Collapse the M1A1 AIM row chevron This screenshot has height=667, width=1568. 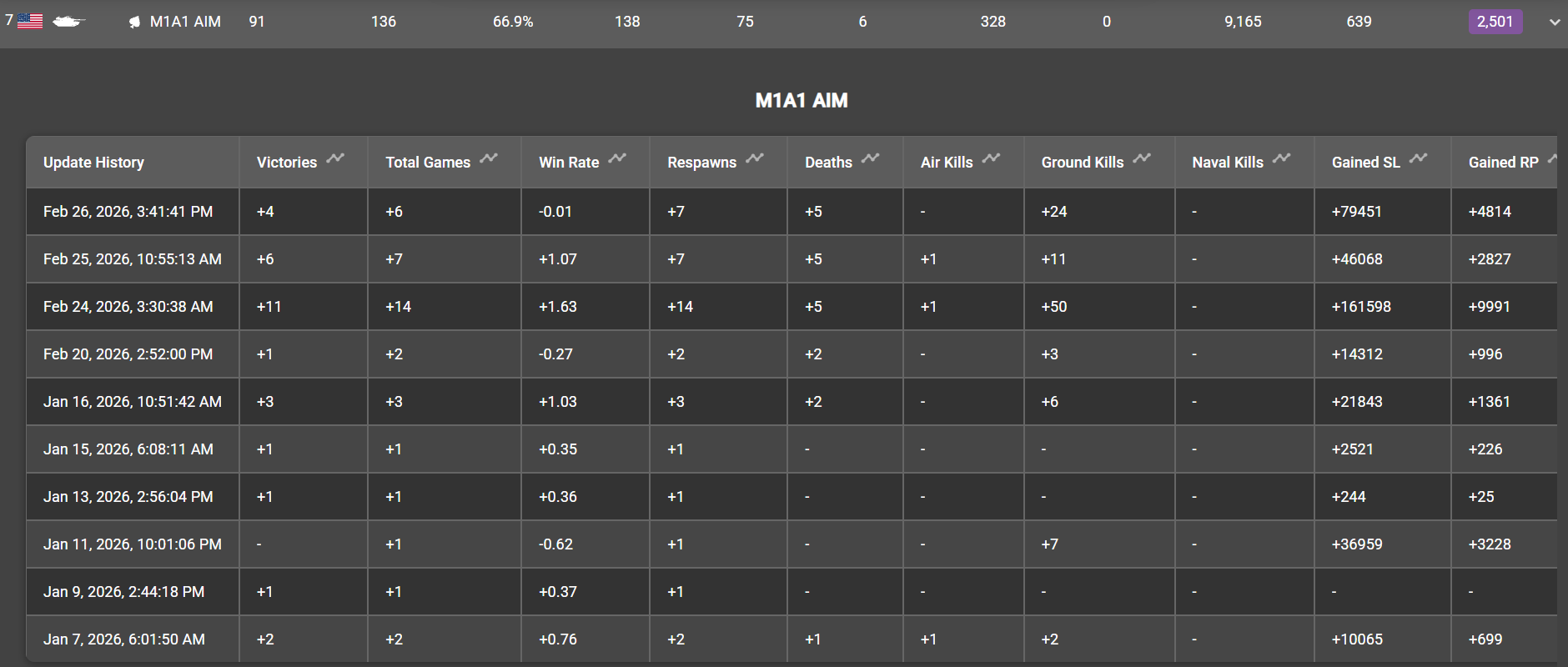coord(1555,23)
